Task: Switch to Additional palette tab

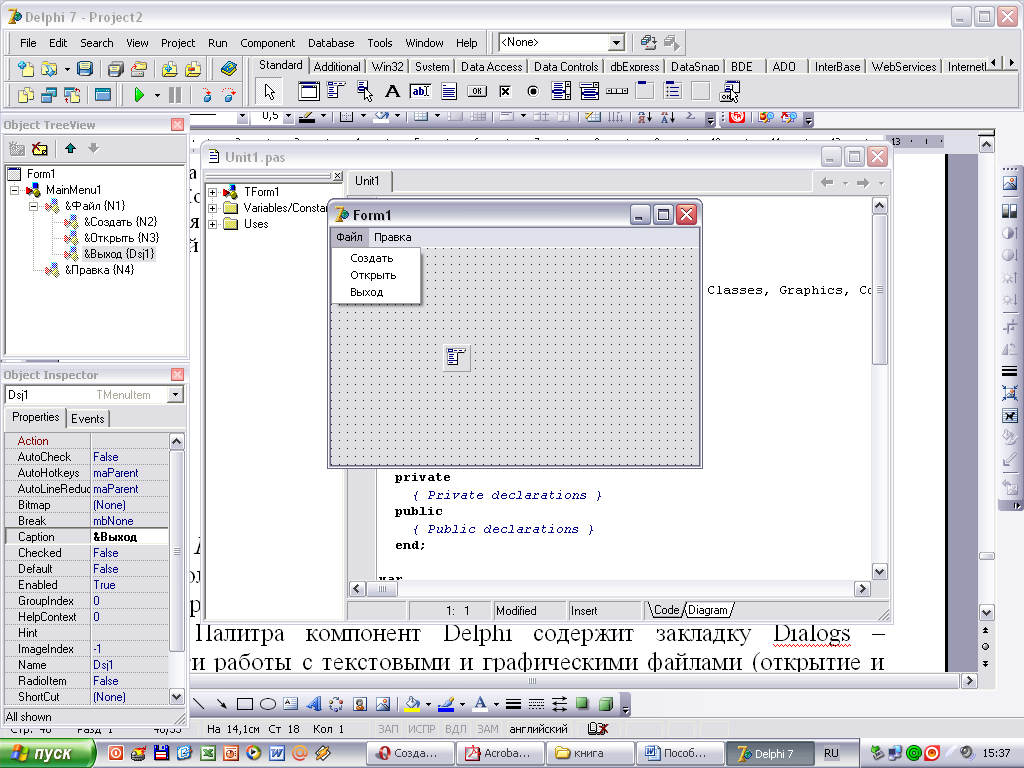Action: pos(336,67)
